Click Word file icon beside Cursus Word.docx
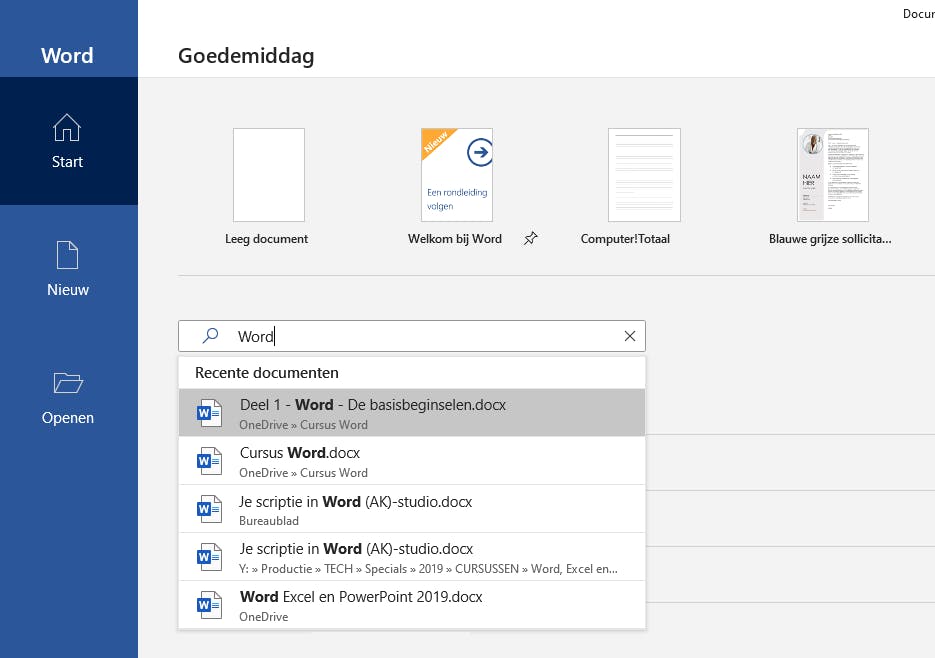Image resolution: width=935 pixels, height=658 pixels. [209, 461]
